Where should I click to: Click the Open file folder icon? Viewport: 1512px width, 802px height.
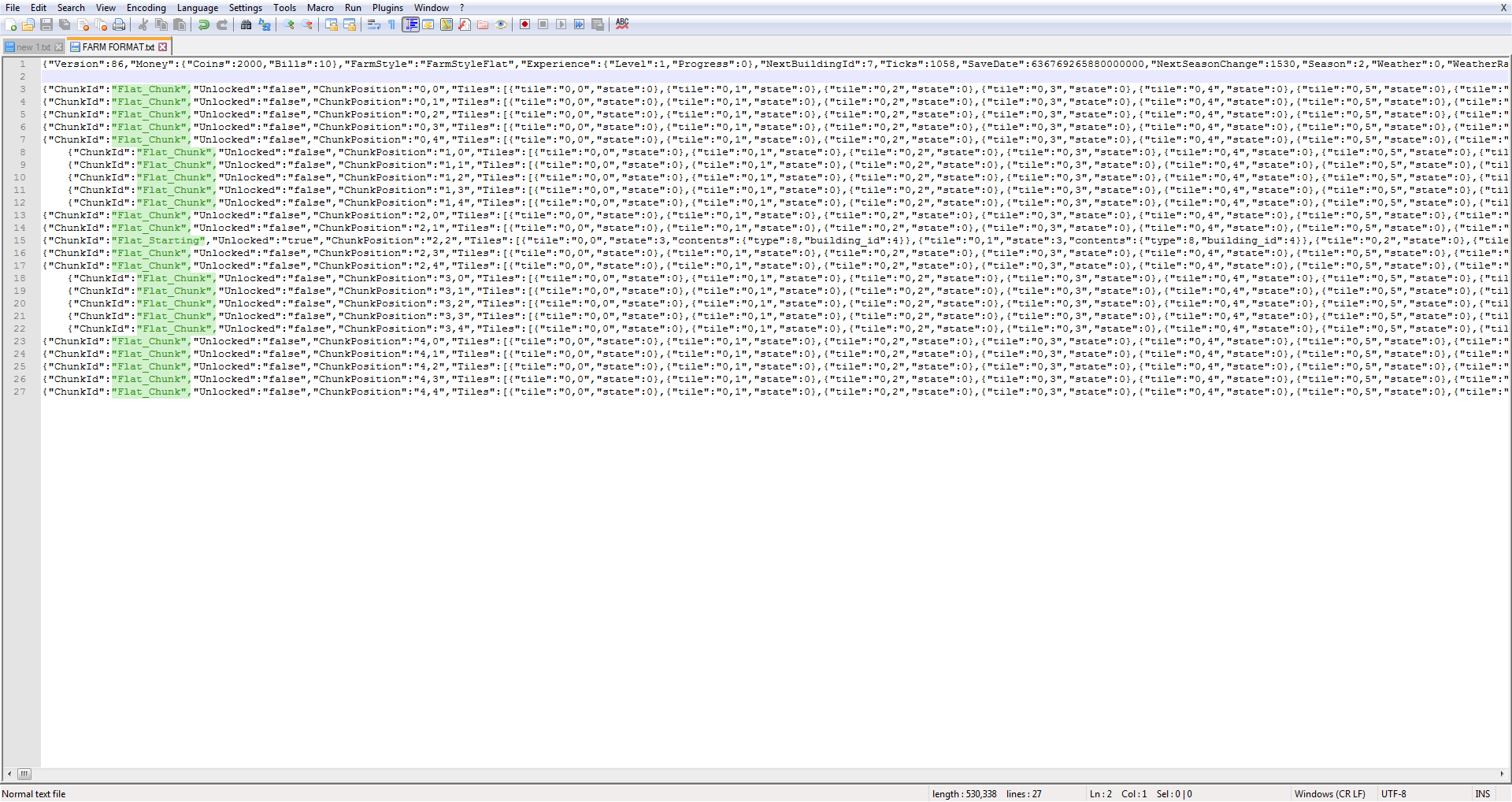28,24
